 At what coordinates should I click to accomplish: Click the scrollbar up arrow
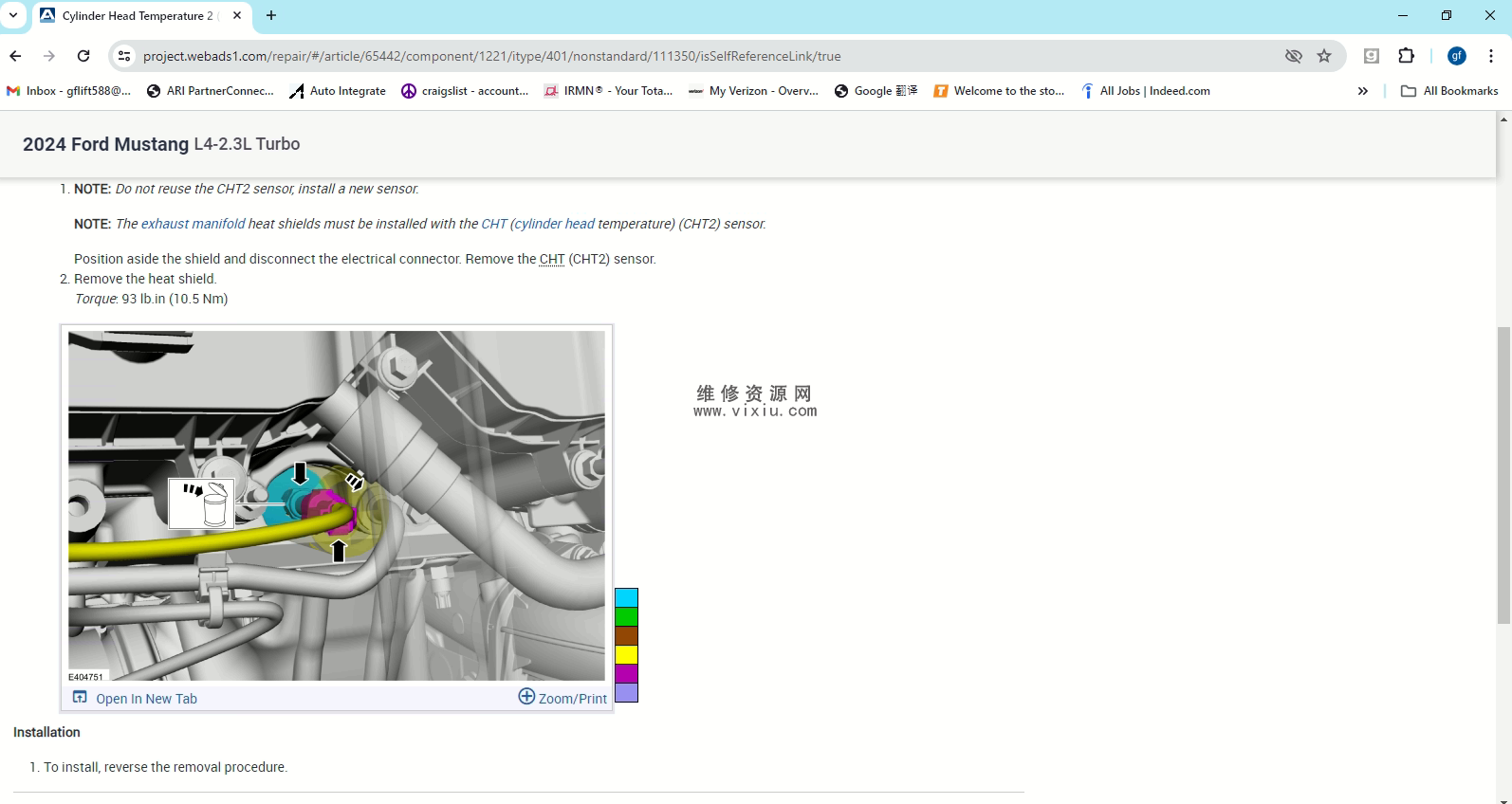(1504, 119)
